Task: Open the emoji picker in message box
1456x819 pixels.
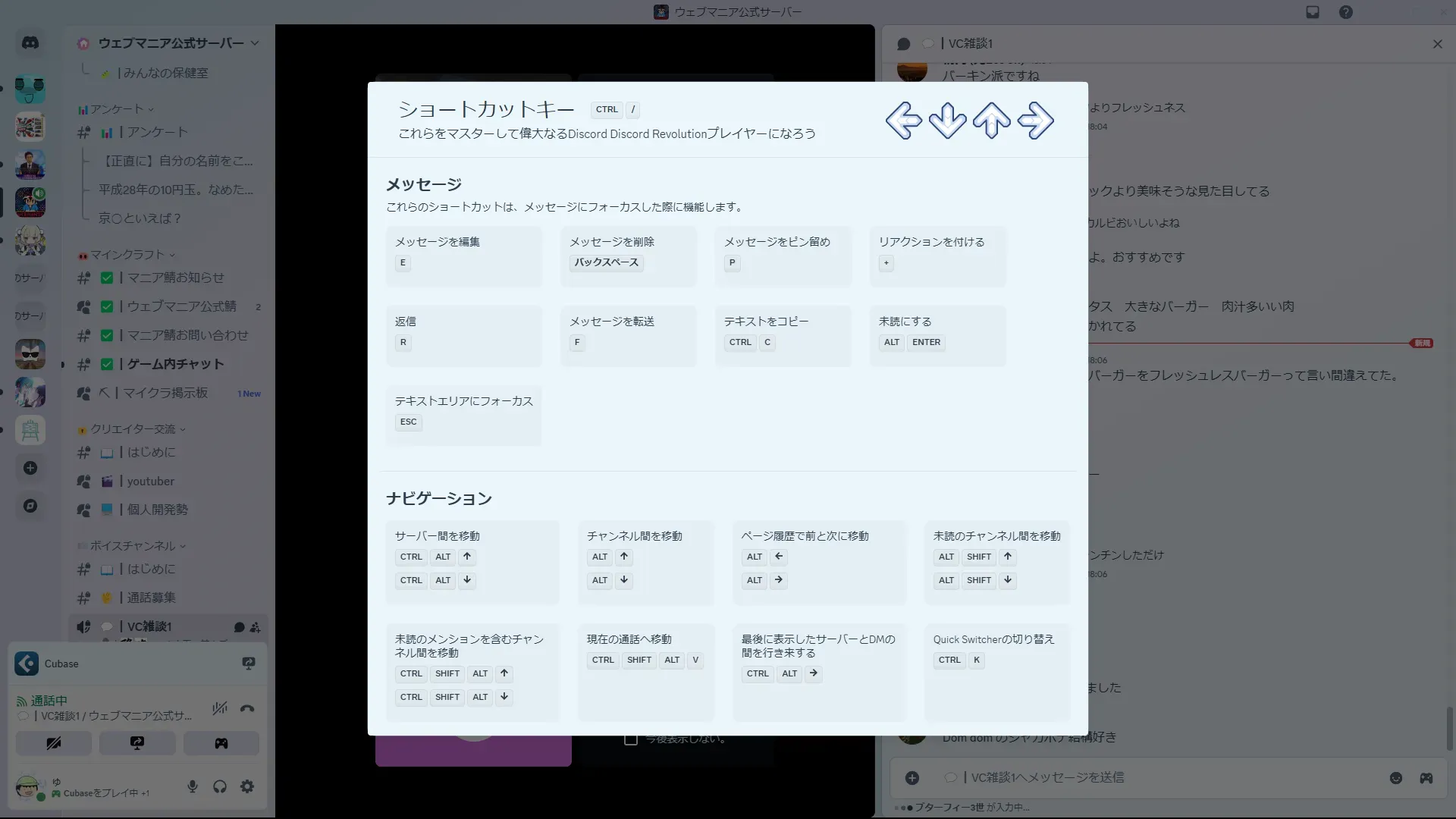Action: point(1395,778)
